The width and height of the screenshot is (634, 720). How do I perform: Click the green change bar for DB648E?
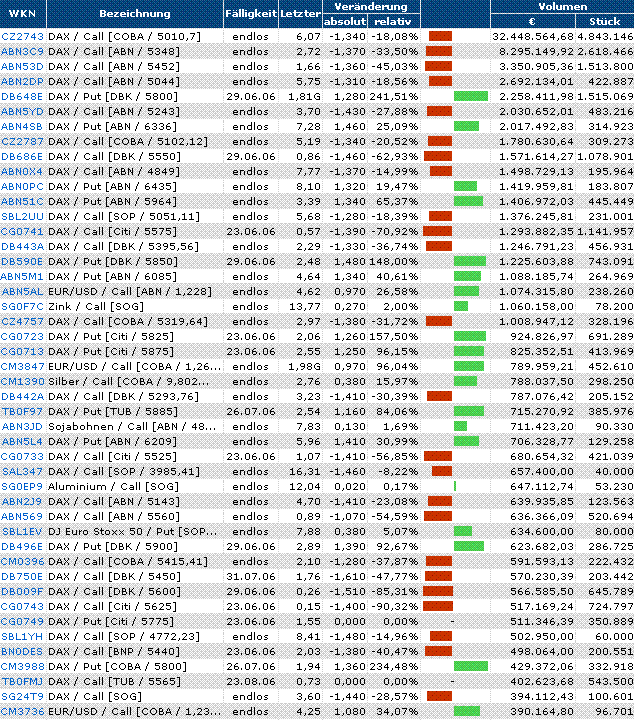pos(471,96)
